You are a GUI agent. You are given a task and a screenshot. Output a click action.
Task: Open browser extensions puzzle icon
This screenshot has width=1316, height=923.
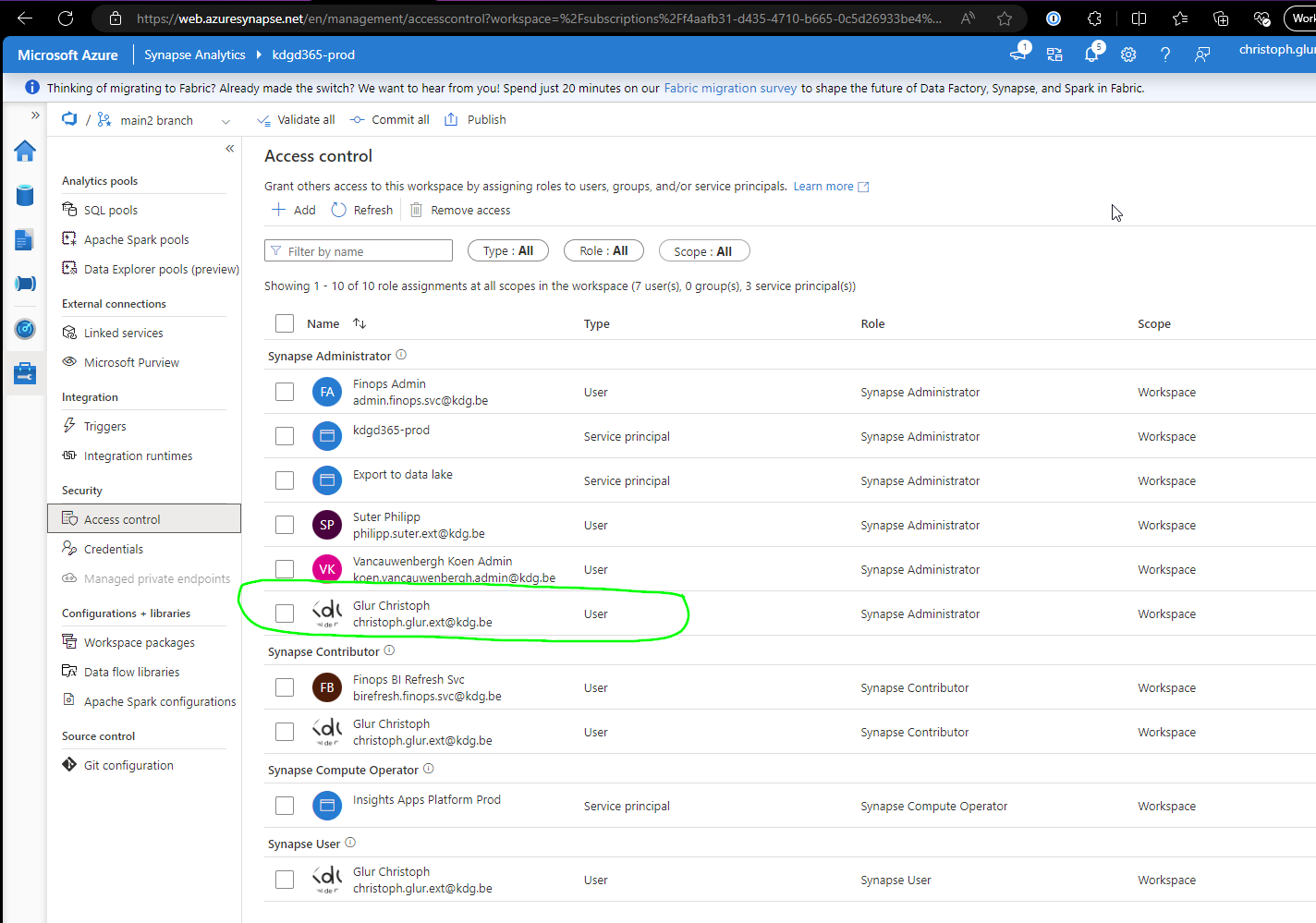pos(1095,18)
